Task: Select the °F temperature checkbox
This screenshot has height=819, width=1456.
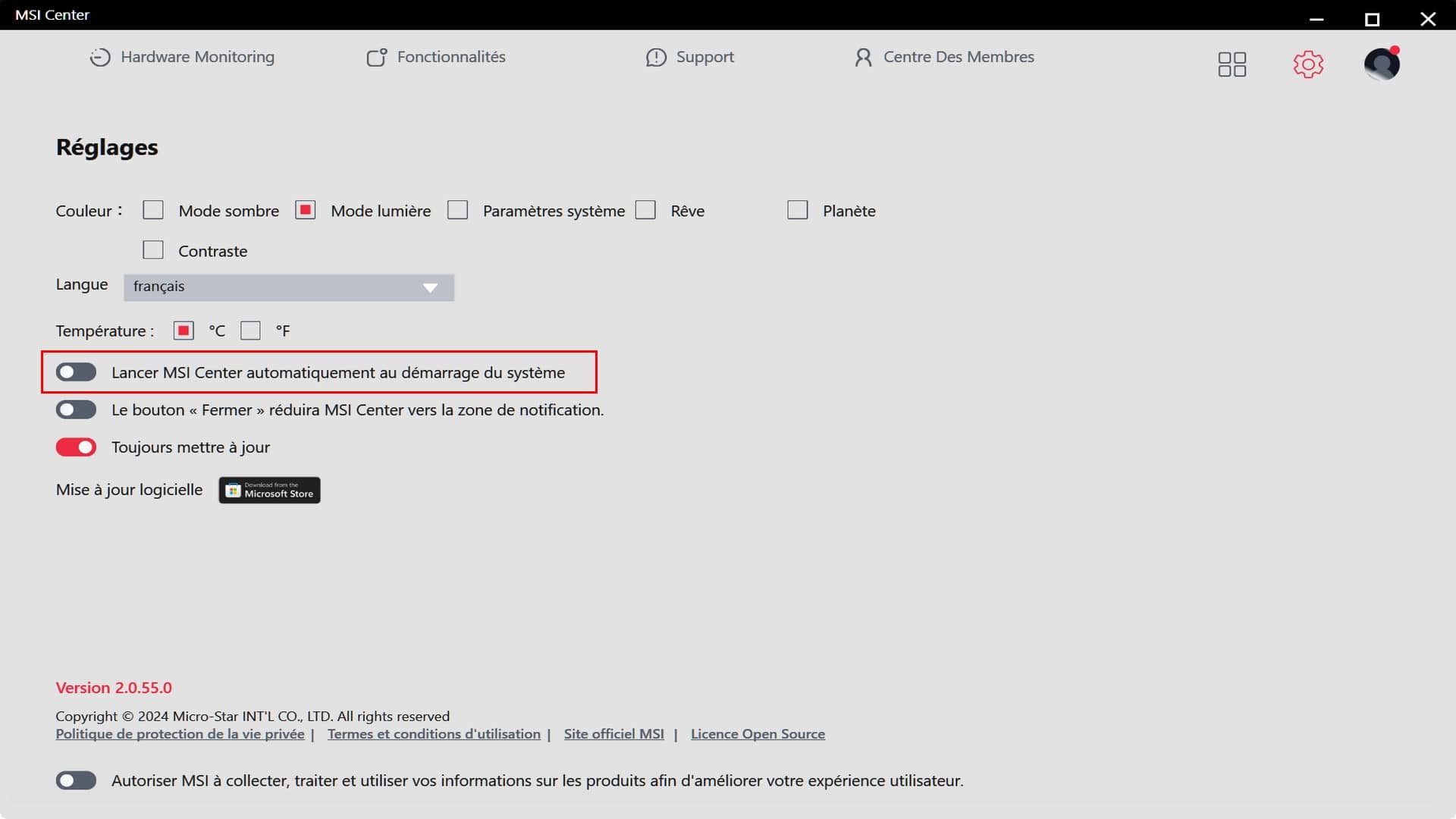Action: (250, 331)
